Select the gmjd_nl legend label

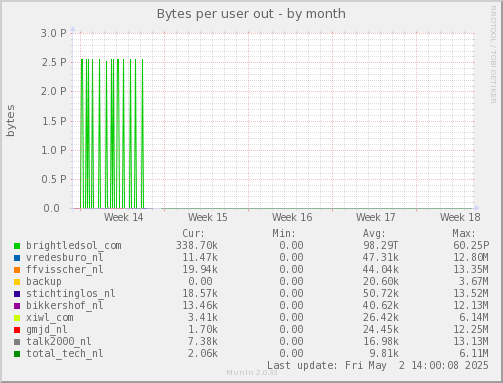pyautogui.click(x=47, y=330)
